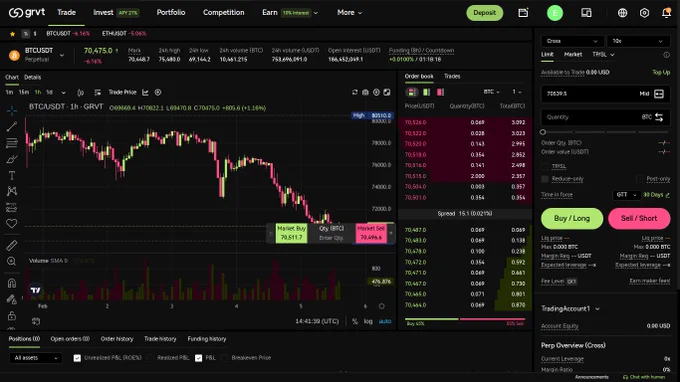Open the chart patterns tool
This screenshot has width=680, height=382.
coord(12,191)
